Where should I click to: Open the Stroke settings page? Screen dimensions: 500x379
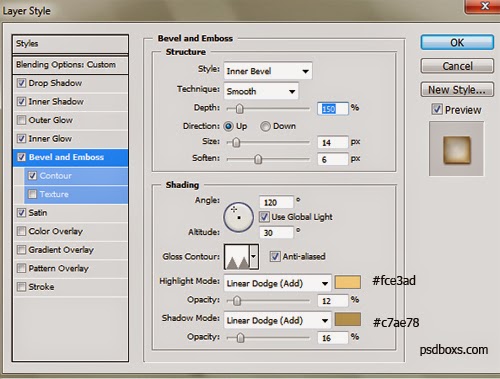pyautogui.click(x=41, y=287)
